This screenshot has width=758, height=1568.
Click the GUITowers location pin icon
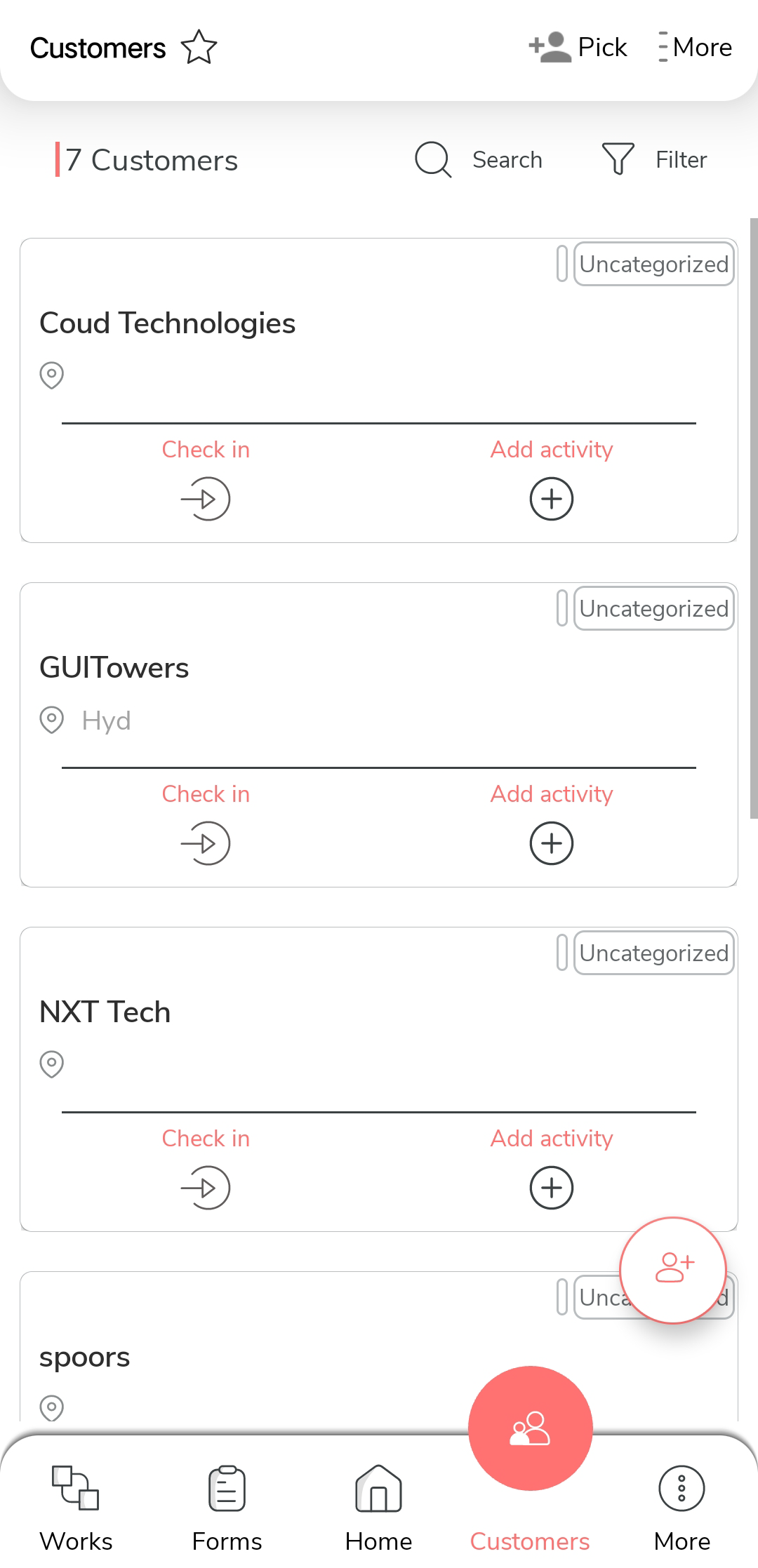coord(52,720)
